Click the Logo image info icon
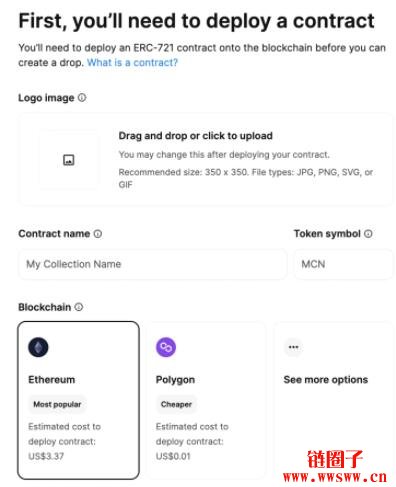 pyautogui.click(x=82, y=98)
